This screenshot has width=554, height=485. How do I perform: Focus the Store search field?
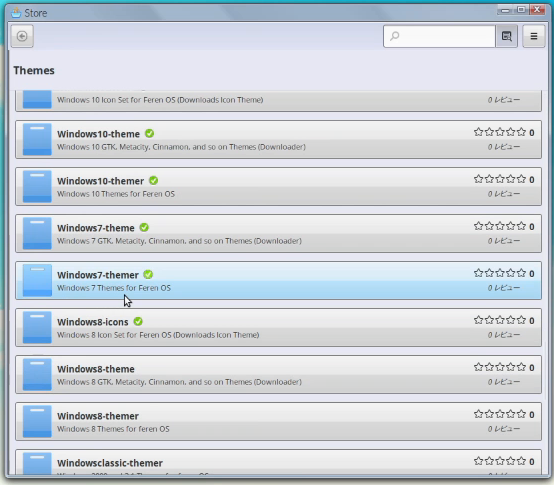point(439,36)
